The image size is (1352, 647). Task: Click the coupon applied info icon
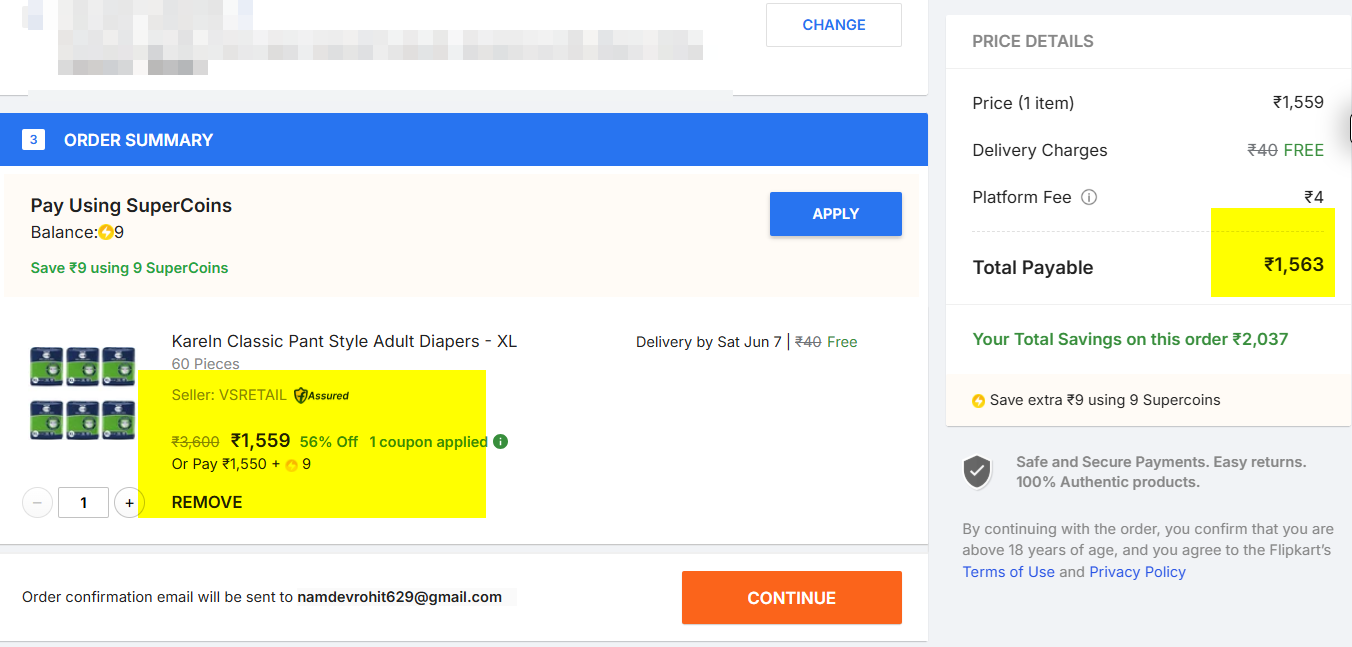coord(501,441)
